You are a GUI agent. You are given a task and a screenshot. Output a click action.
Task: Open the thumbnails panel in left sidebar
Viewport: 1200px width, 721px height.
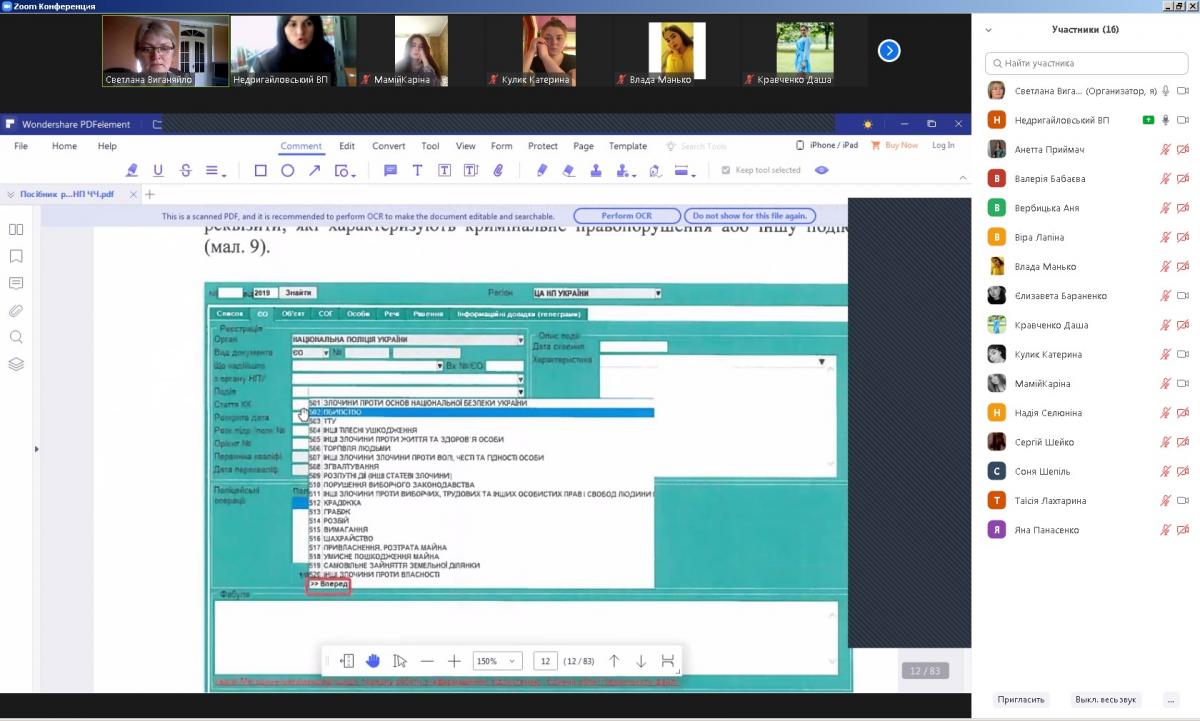(x=16, y=229)
